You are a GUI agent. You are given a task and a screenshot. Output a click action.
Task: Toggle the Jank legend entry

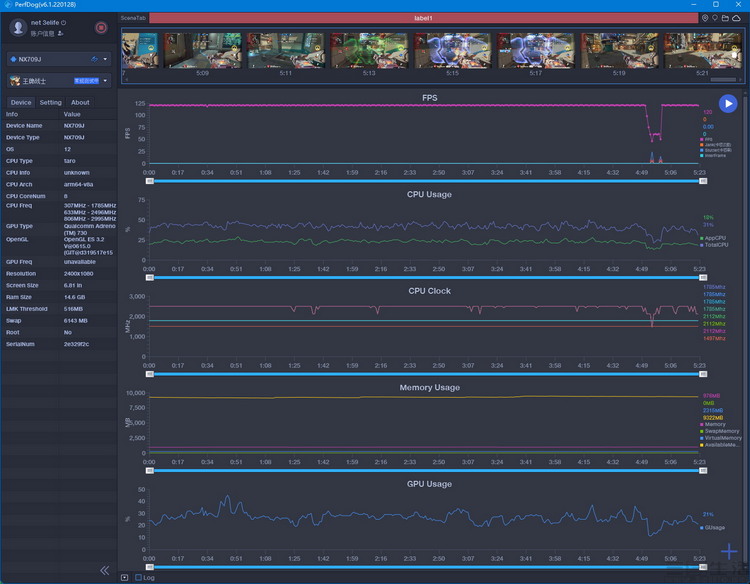coord(716,144)
